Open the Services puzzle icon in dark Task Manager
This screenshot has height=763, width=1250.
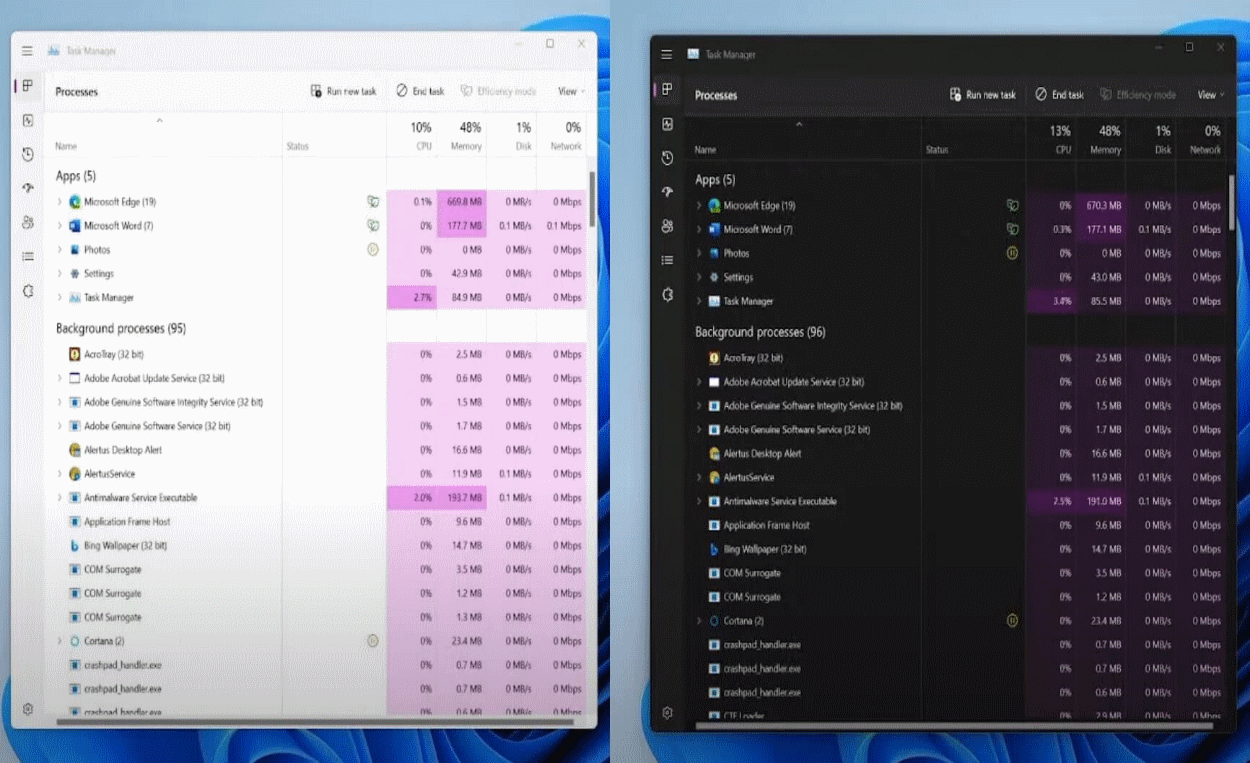pos(667,294)
